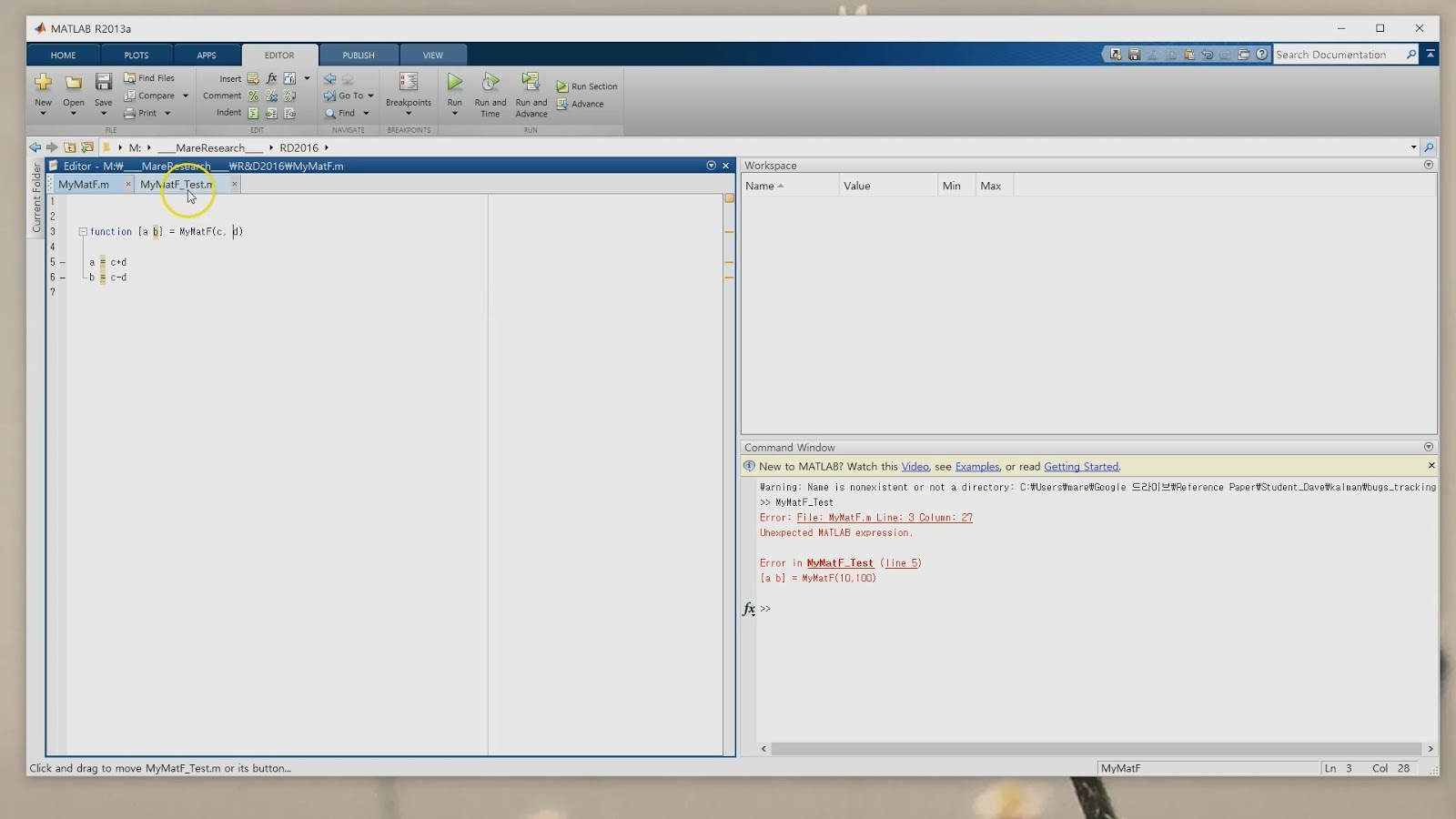Expand the Run button dropdown arrow

455,114
